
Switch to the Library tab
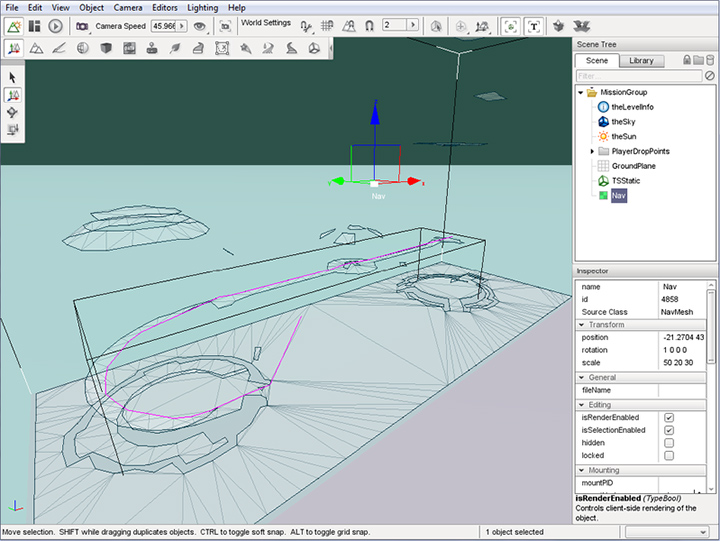coord(641,61)
